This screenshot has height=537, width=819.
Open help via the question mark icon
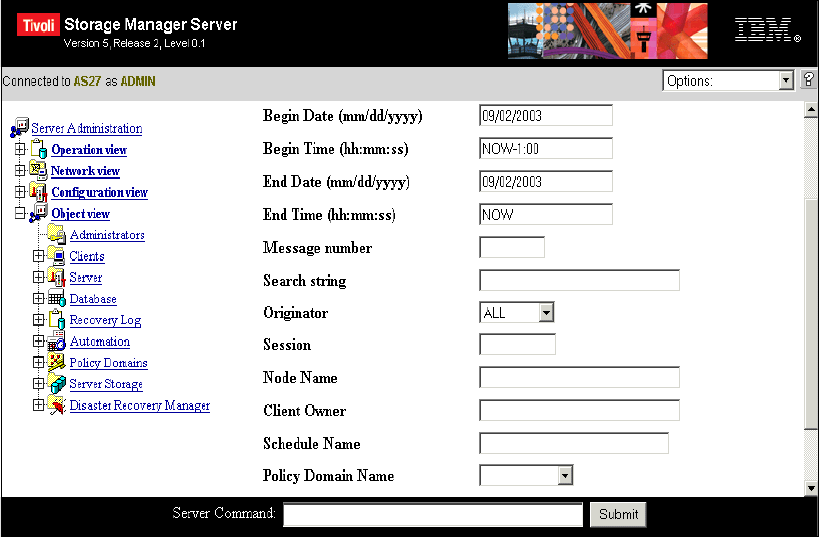pos(809,79)
